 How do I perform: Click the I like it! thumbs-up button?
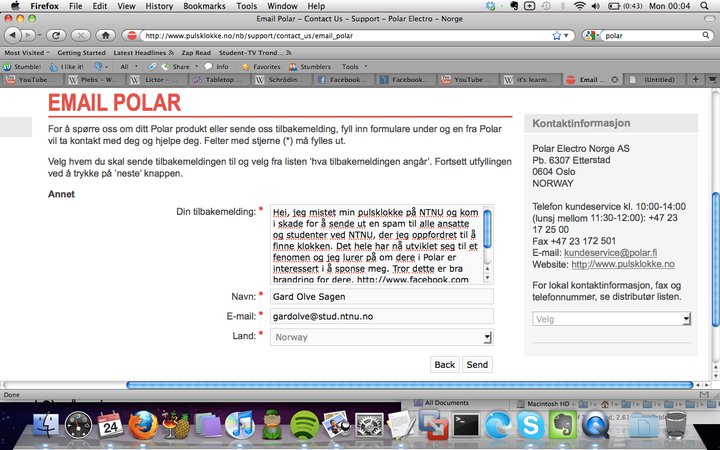click(x=67, y=67)
